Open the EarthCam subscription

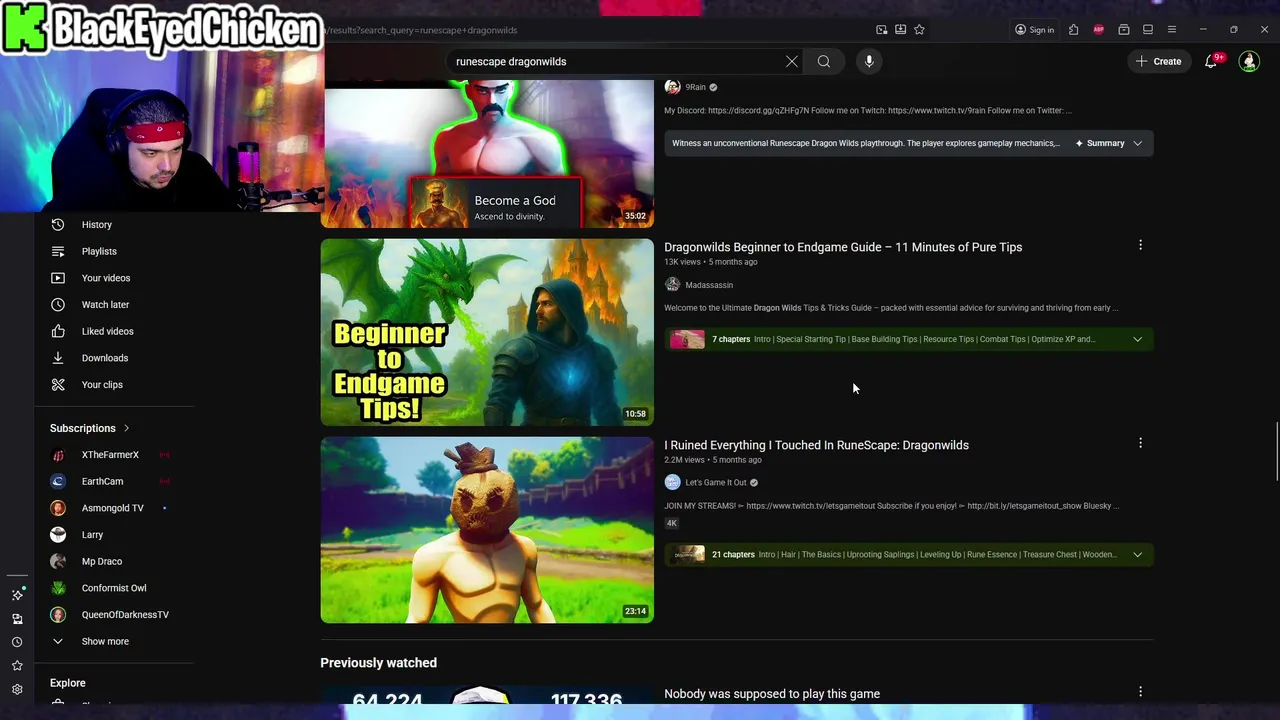tap(114, 481)
